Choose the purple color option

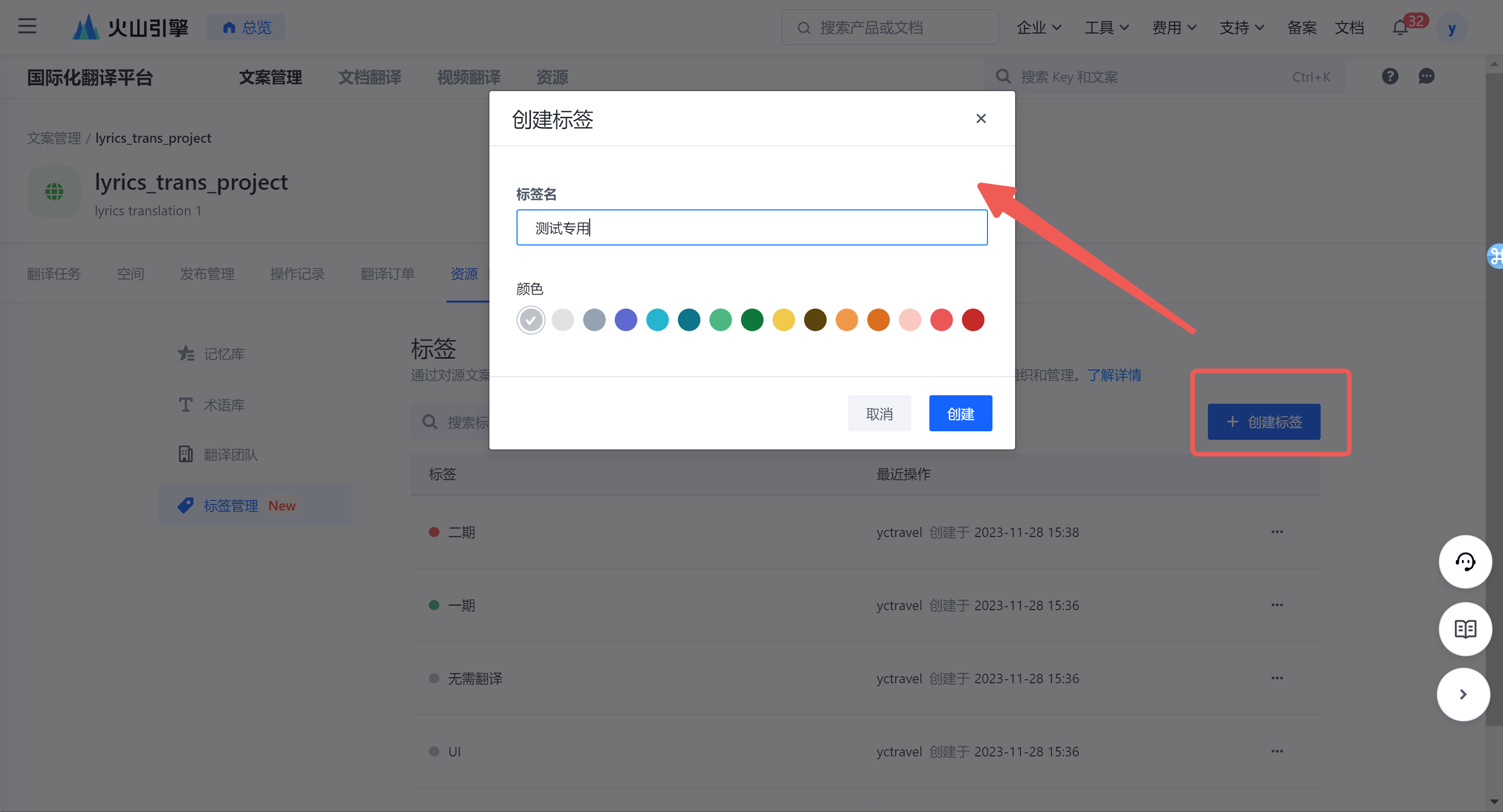[x=625, y=320]
